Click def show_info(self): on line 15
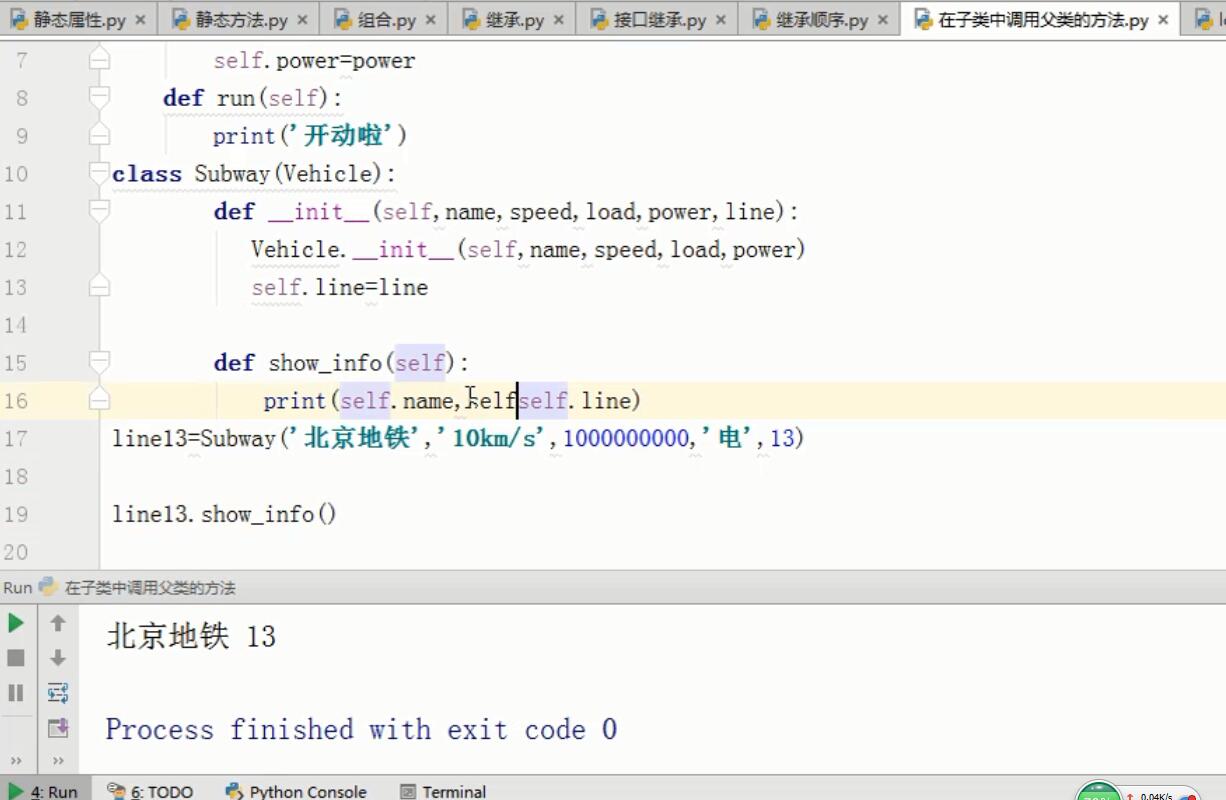1226x800 pixels. (x=341, y=363)
